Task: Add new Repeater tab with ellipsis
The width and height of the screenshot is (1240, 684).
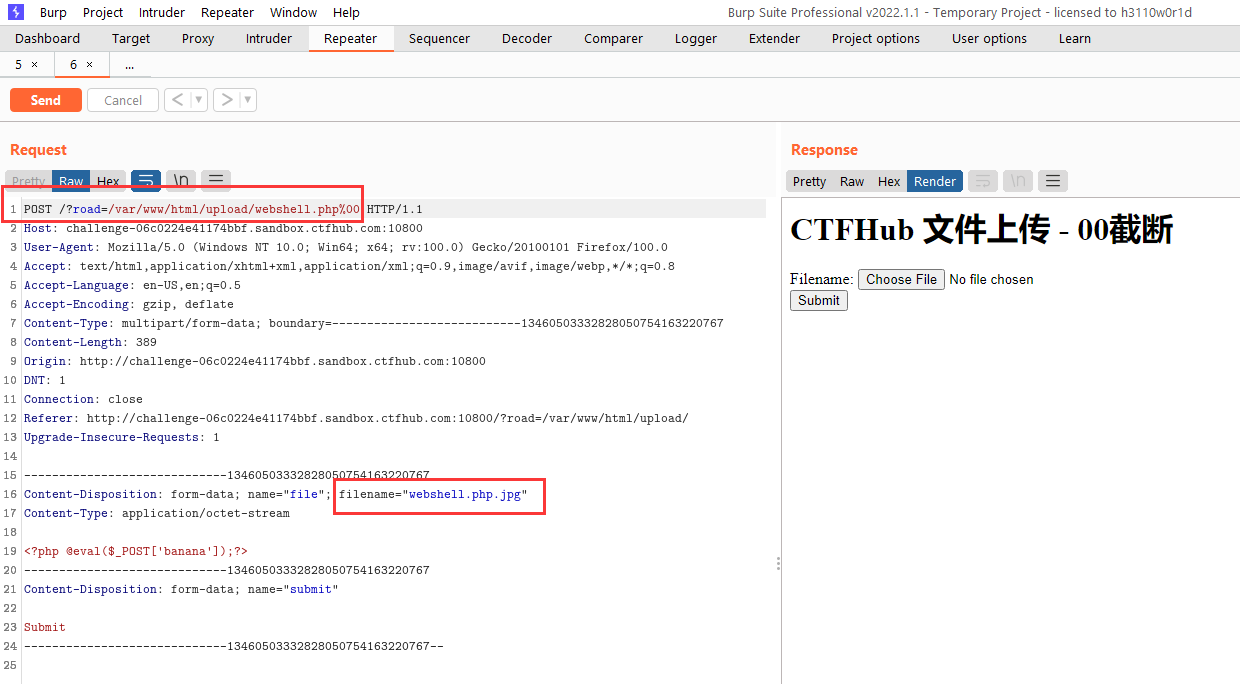Action: pyautogui.click(x=129, y=64)
